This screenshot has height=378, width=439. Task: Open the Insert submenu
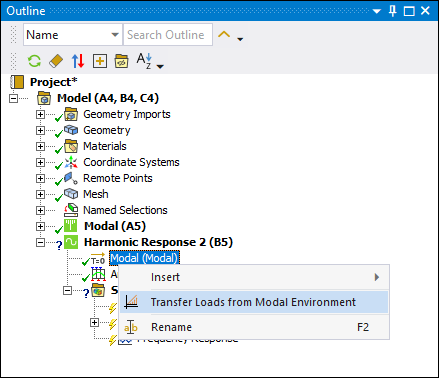[x=254, y=277]
